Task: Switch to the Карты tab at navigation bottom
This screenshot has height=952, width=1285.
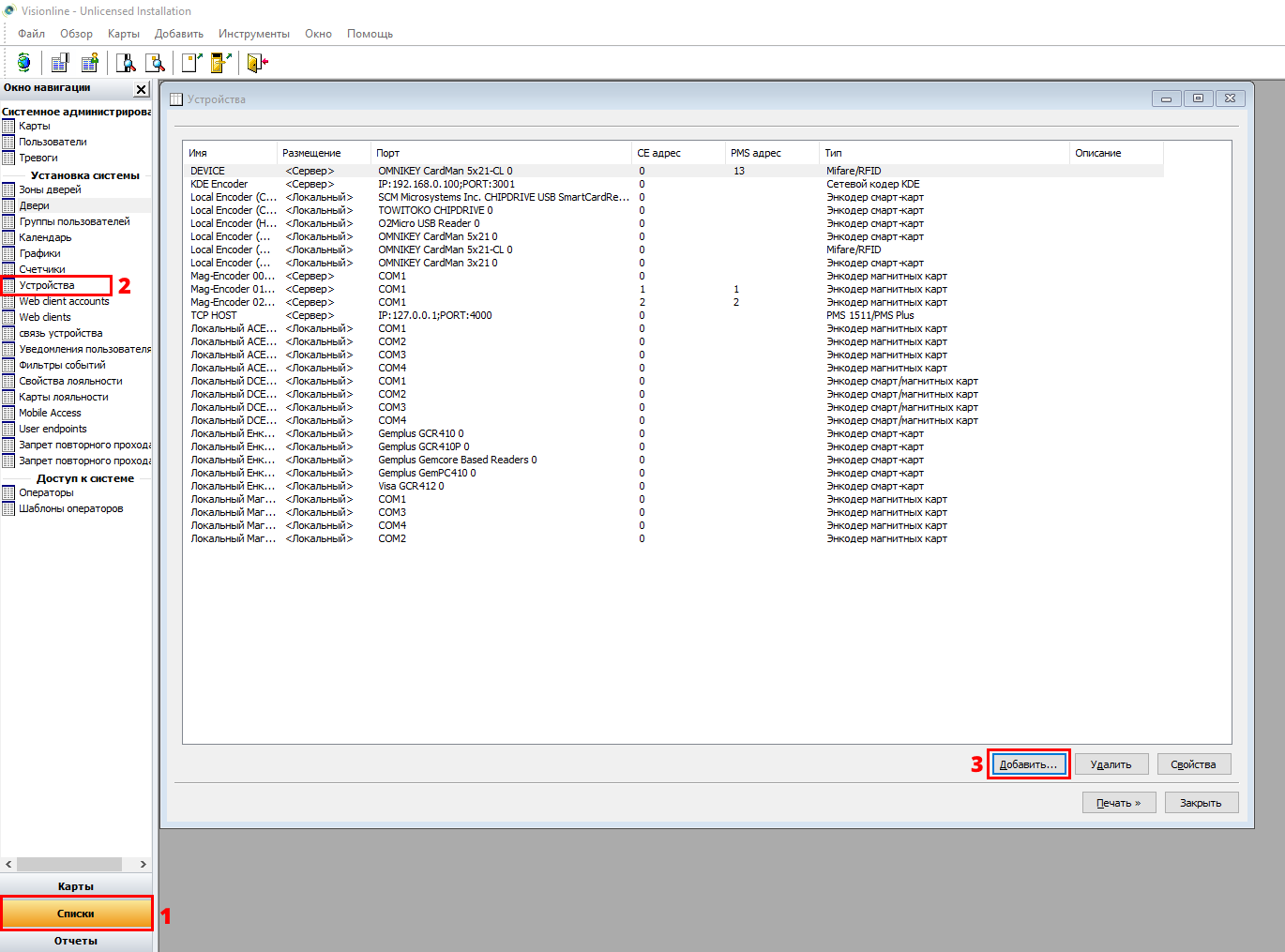Action: click(76, 886)
